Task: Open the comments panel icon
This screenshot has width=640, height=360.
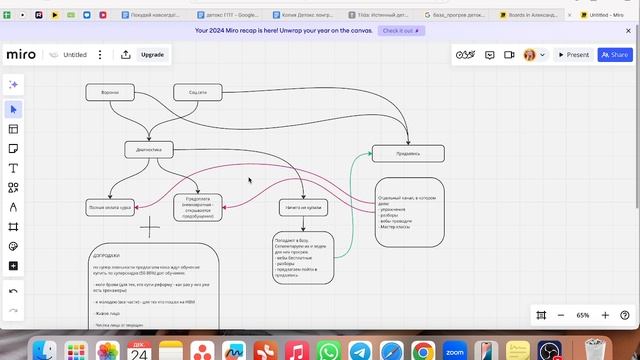Action: pyautogui.click(x=489, y=55)
